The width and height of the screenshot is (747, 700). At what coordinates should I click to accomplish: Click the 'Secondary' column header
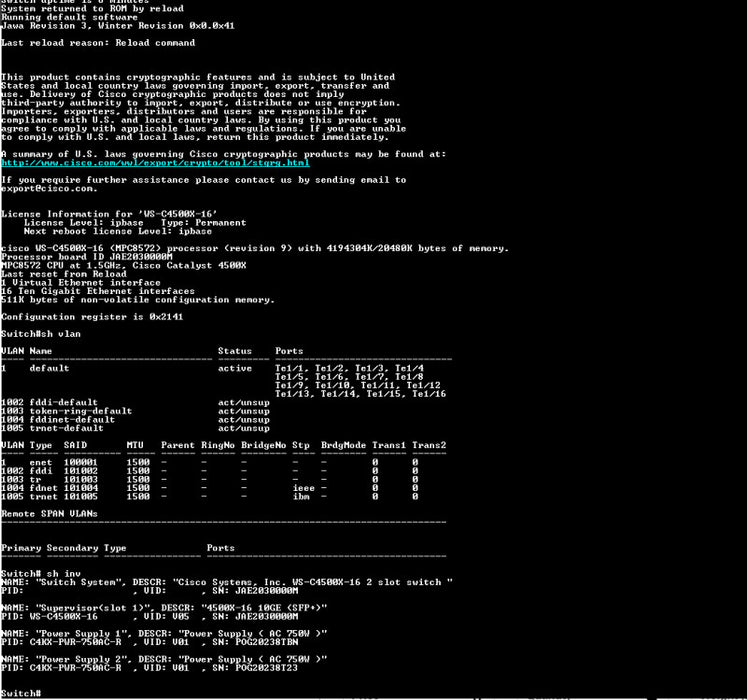coord(72,548)
